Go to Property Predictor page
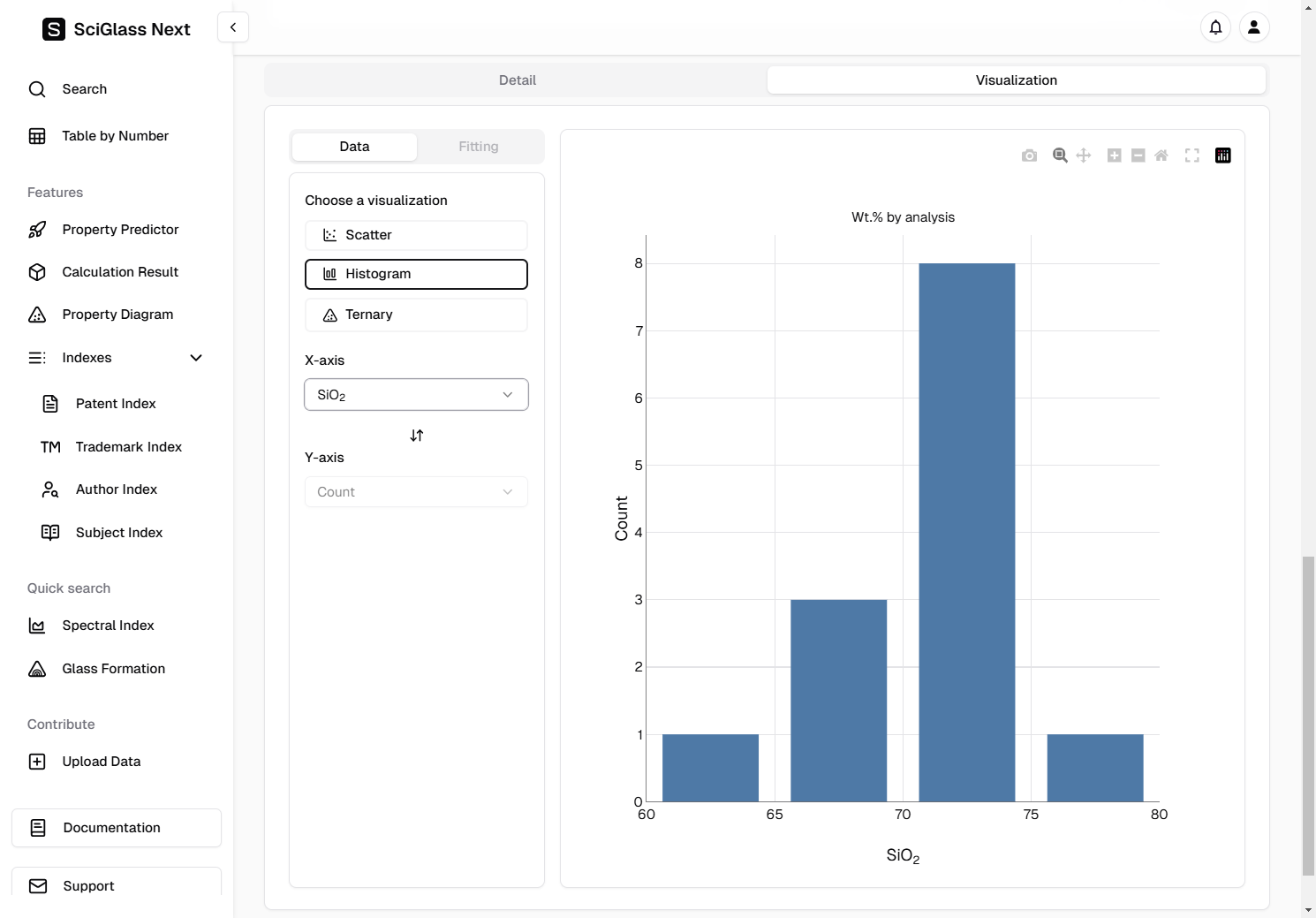This screenshot has width=1316, height=918. pos(120,230)
